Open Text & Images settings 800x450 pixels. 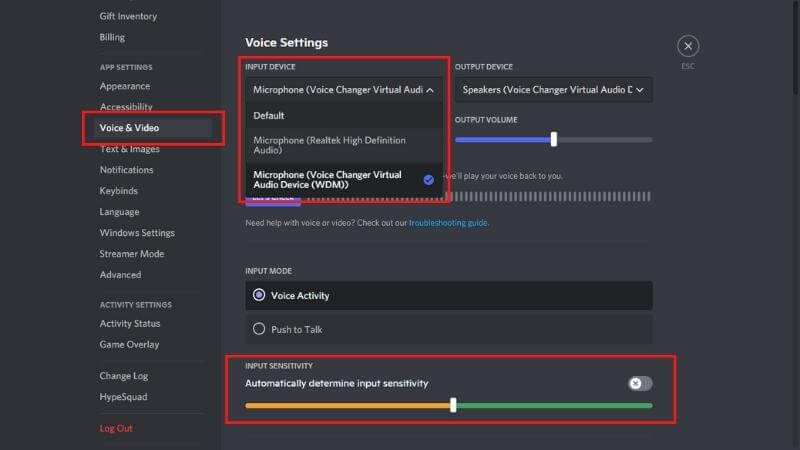pyautogui.click(x=130, y=149)
